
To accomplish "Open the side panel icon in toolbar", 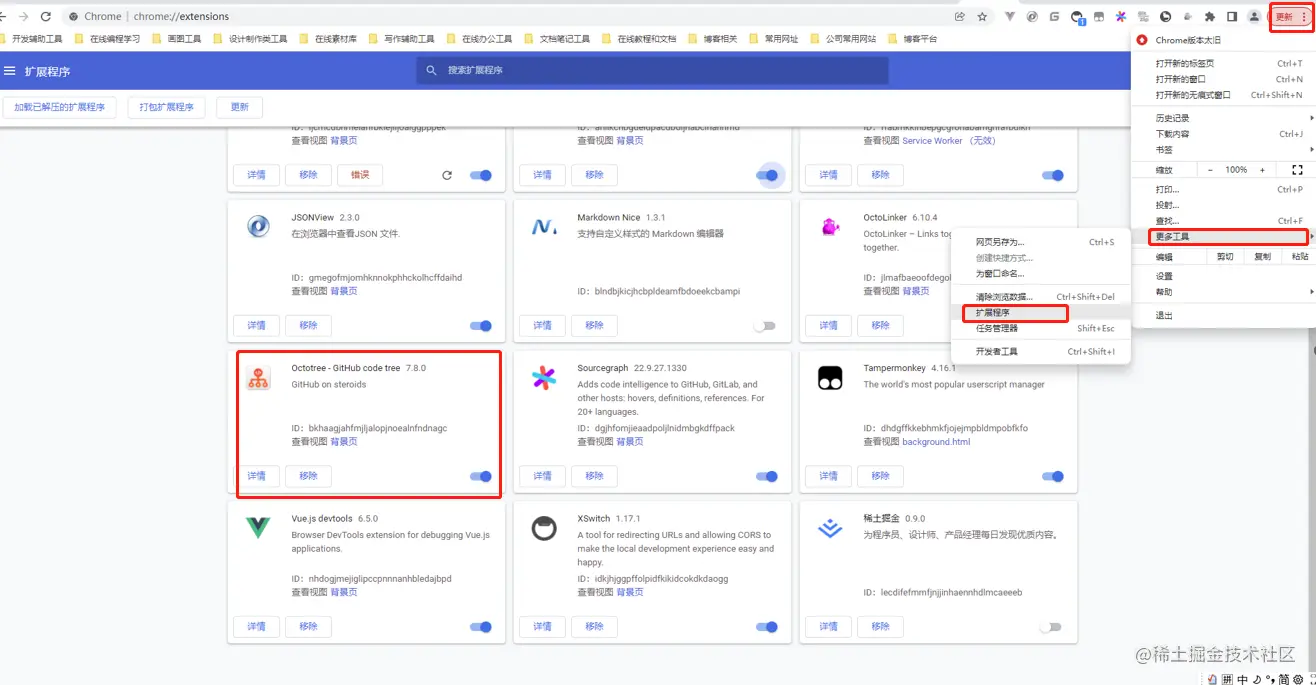I will click(x=1232, y=16).
